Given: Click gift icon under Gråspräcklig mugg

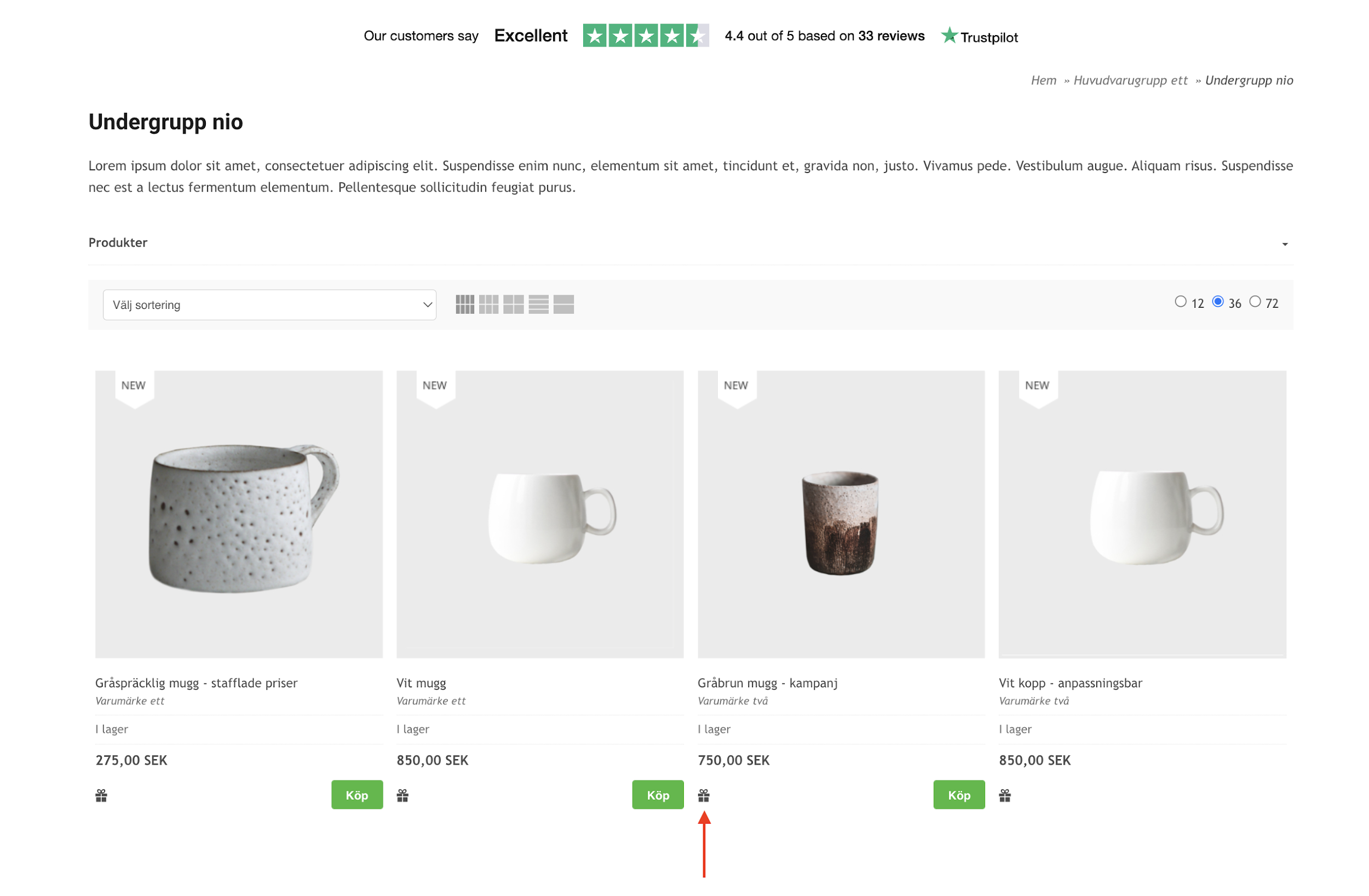Looking at the screenshot, I should click(x=101, y=796).
